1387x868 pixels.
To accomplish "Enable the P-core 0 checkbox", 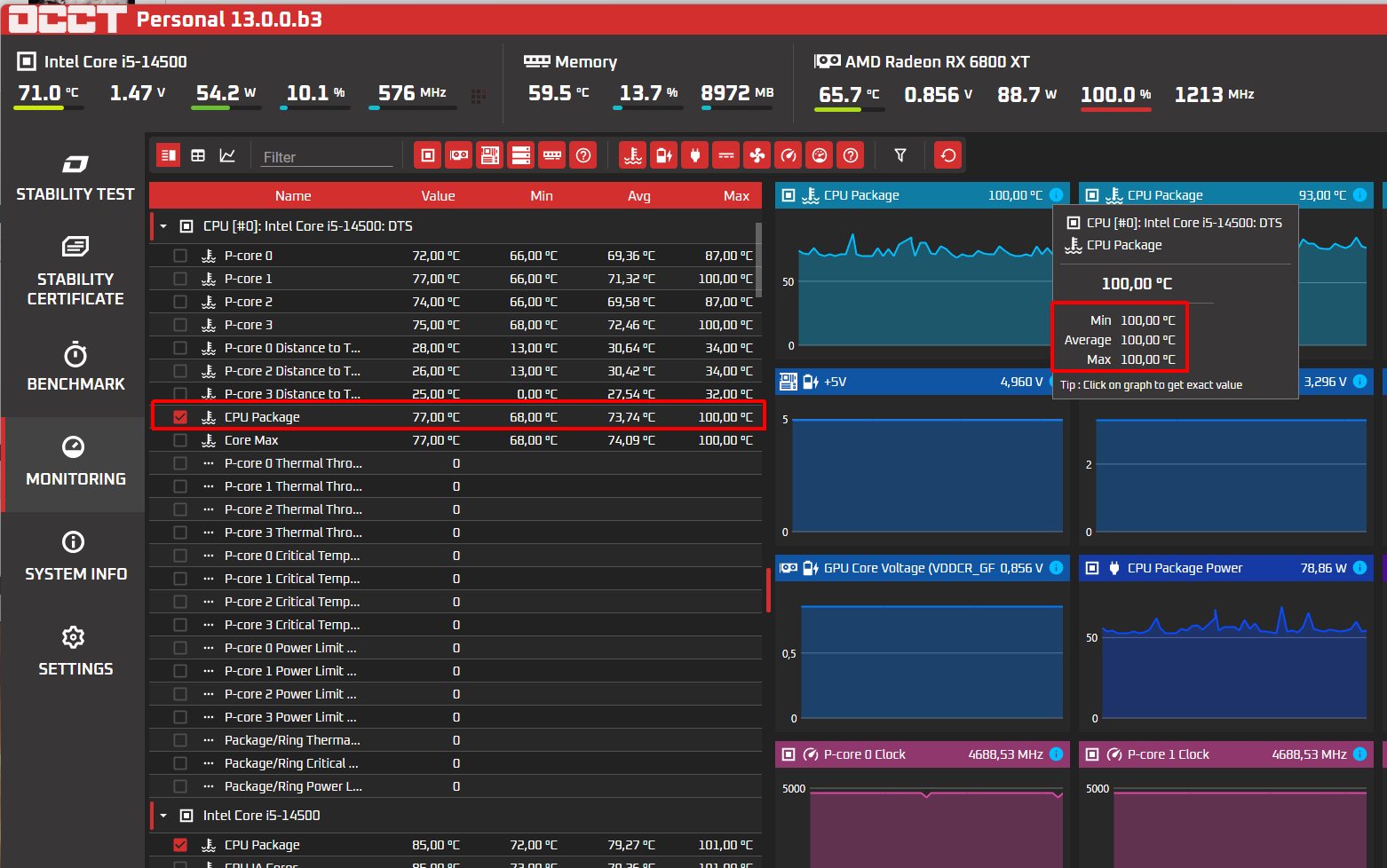I will pos(180,256).
